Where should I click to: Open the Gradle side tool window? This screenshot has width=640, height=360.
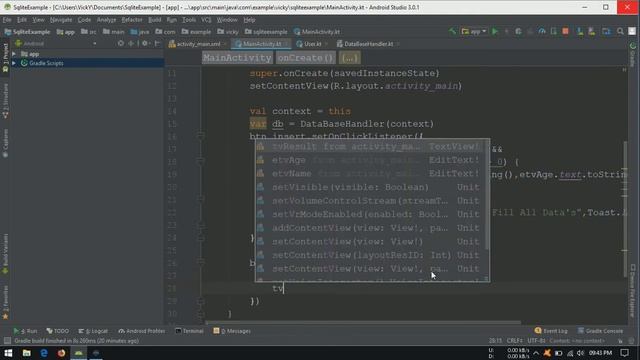(633, 55)
